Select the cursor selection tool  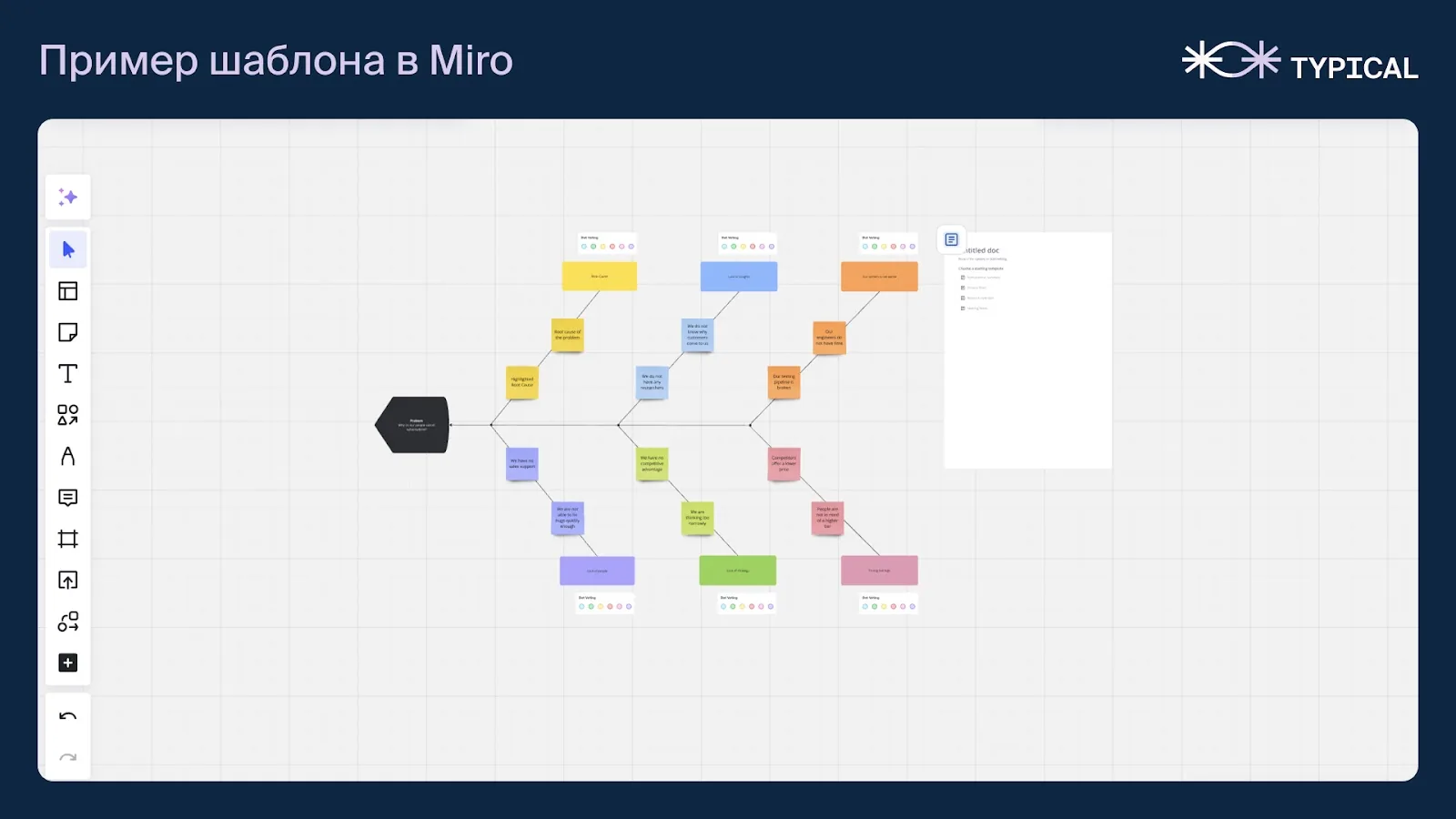(68, 249)
